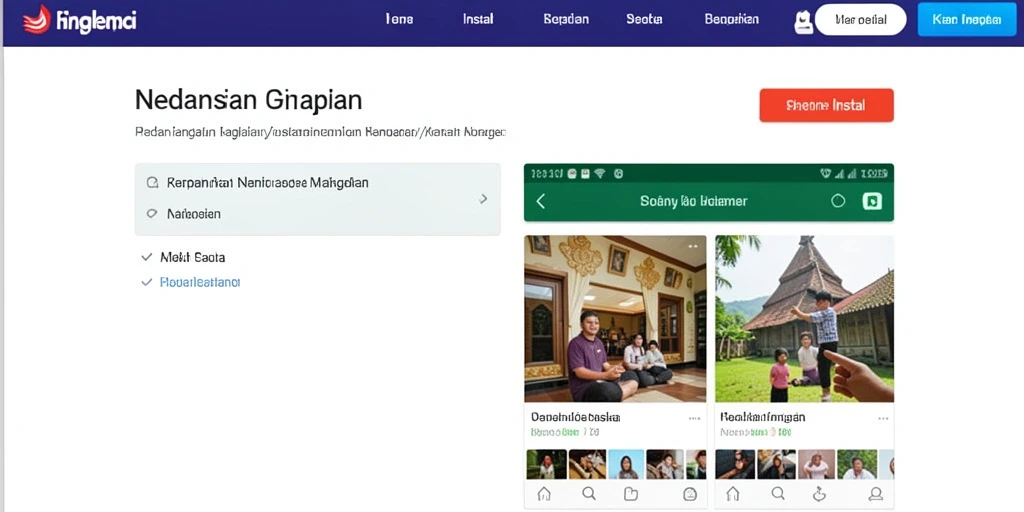Click the search icon beside "Rerpanrkat Nenioraeoee Mahgdian"
Image resolution: width=1024 pixels, height=512 pixels.
(x=152, y=183)
